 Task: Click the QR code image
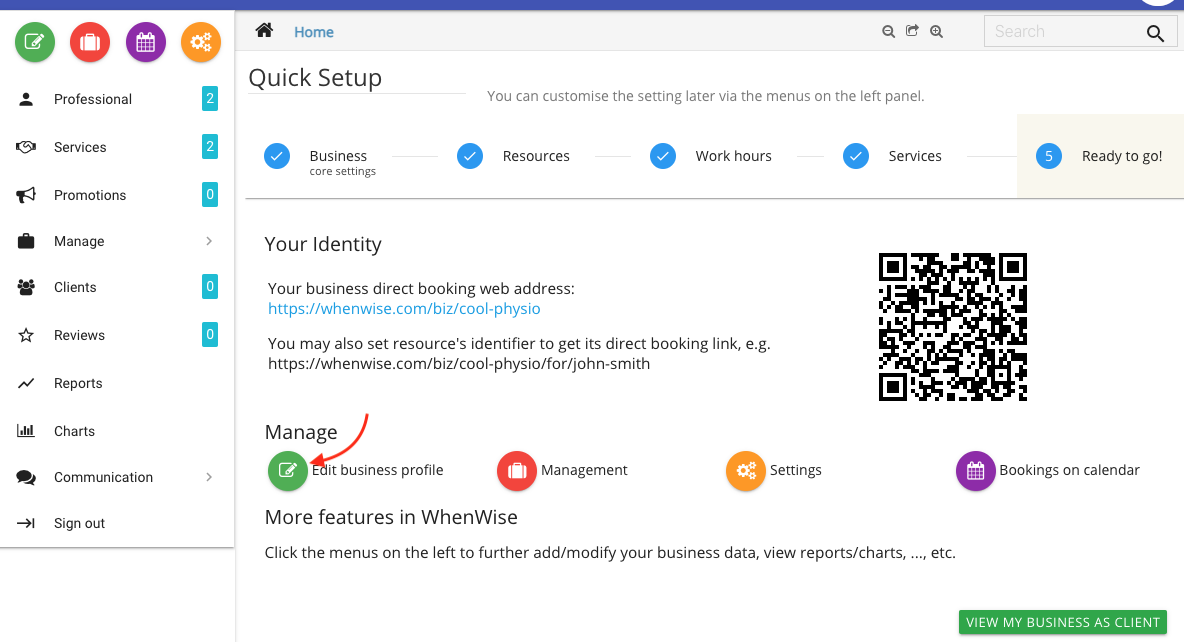pos(953,327)
